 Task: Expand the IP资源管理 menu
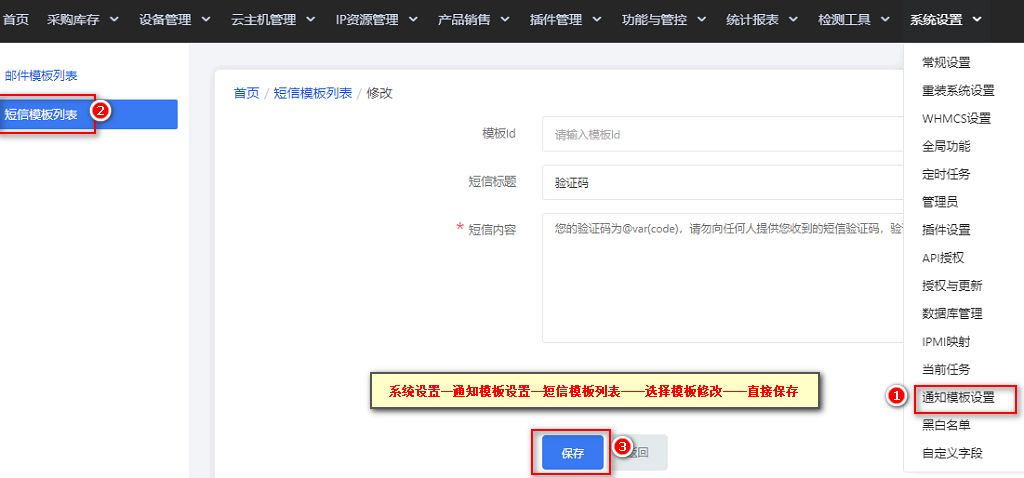pyautogui.click(x=376, y=20)
